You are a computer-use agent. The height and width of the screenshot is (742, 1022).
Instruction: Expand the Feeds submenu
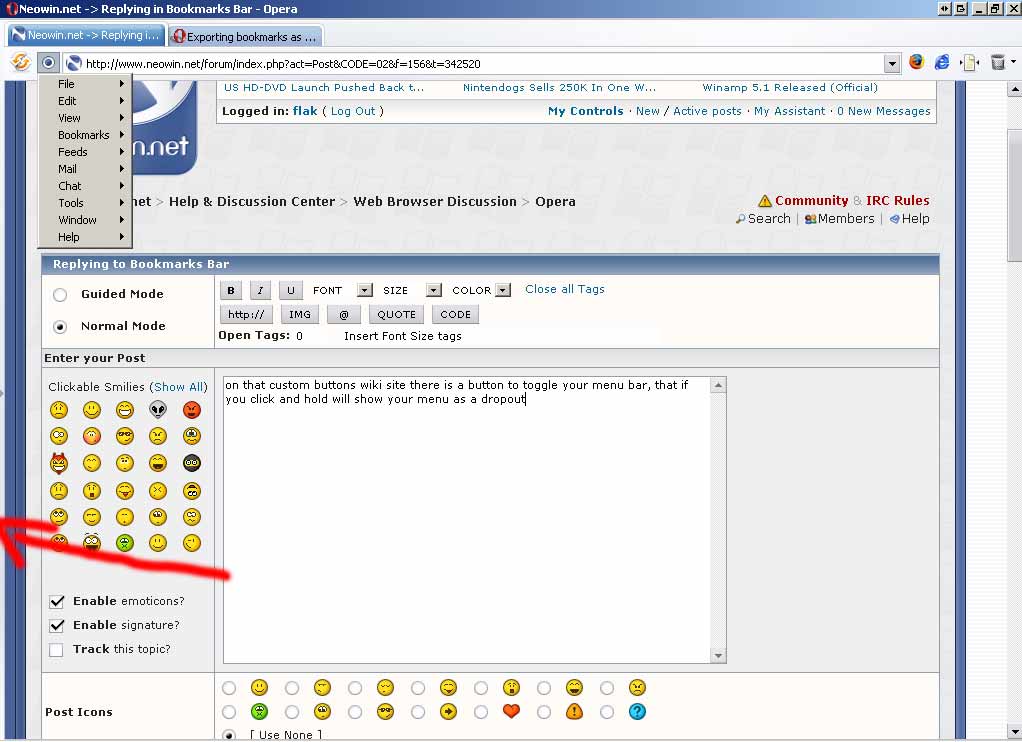(x=85, y=151)
